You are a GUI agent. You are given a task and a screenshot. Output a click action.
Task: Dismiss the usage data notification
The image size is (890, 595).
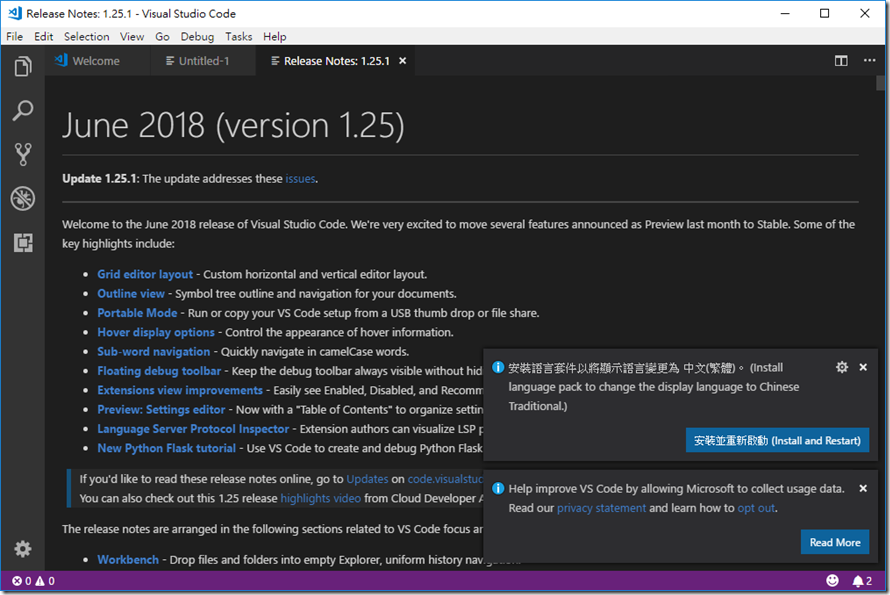(x=863, y=488)
